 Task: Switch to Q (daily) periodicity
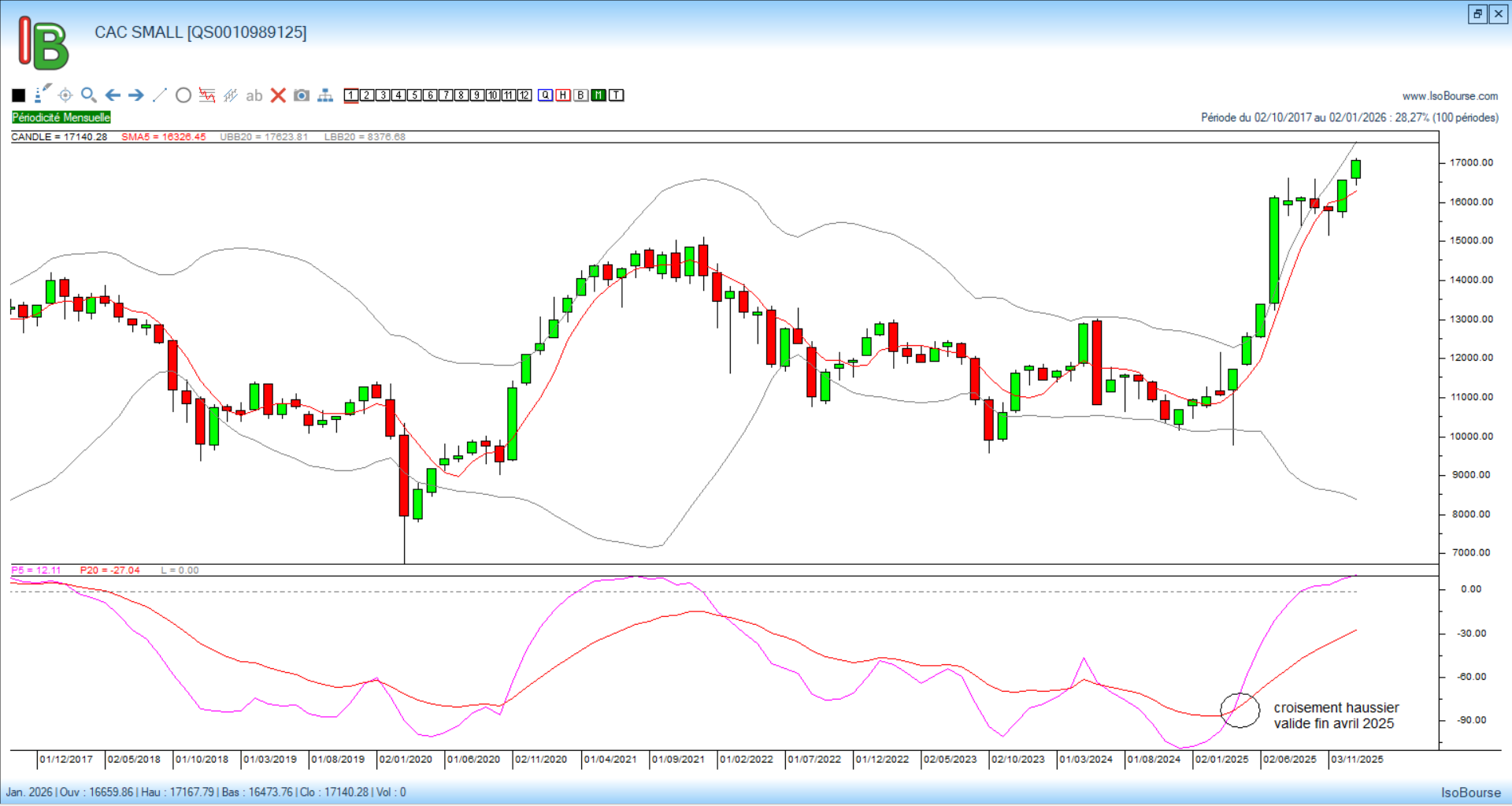(546, 95)
